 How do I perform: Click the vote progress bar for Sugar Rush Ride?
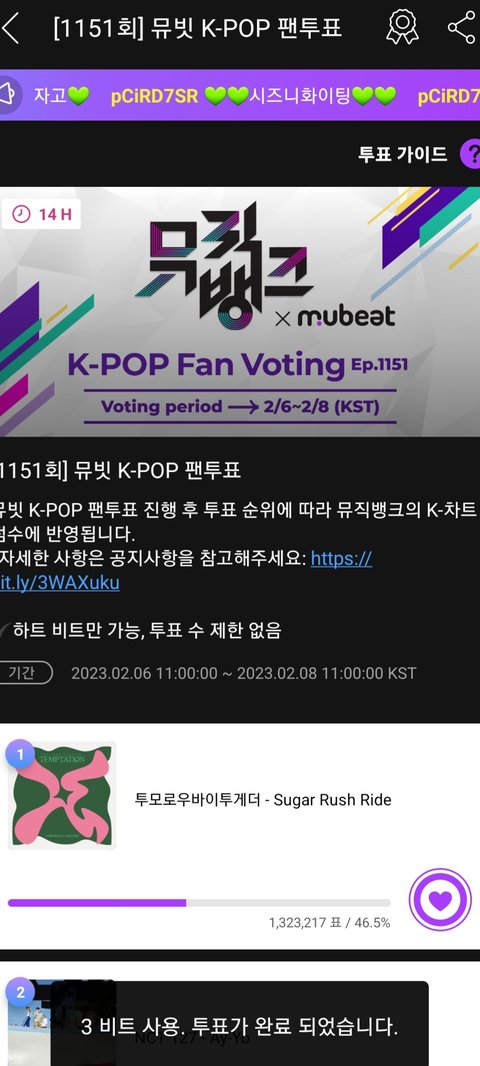(x=199, y=903)
